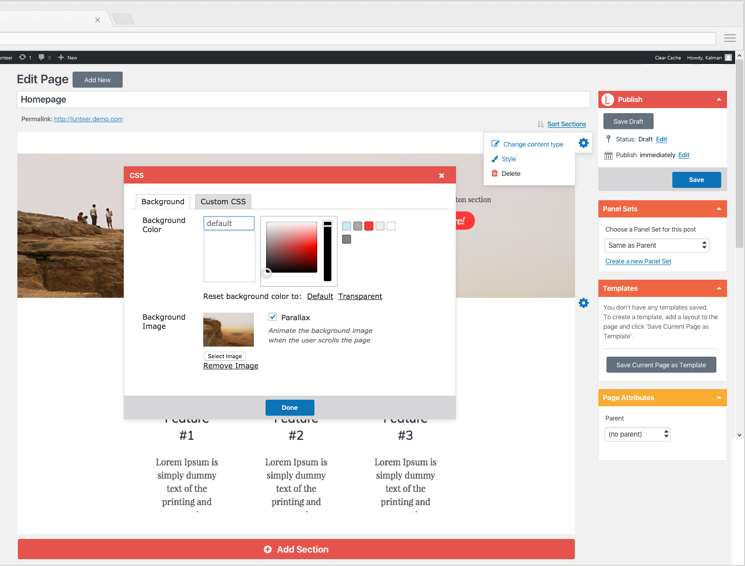Click the Delete trash icon
The image size is (745, 566).
click(495, 173)
